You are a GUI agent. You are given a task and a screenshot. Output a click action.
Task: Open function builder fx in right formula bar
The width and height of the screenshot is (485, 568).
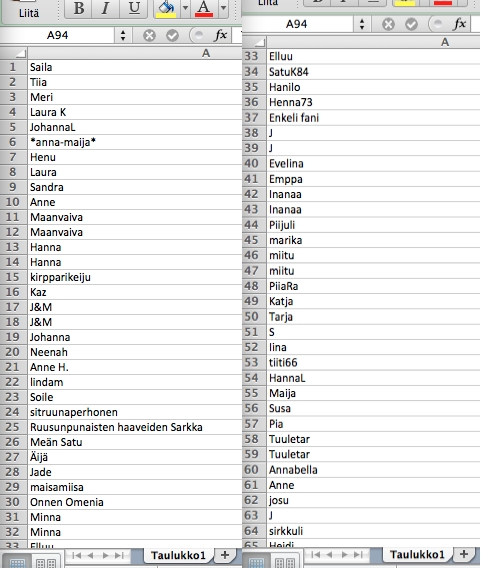coord(459,24)
